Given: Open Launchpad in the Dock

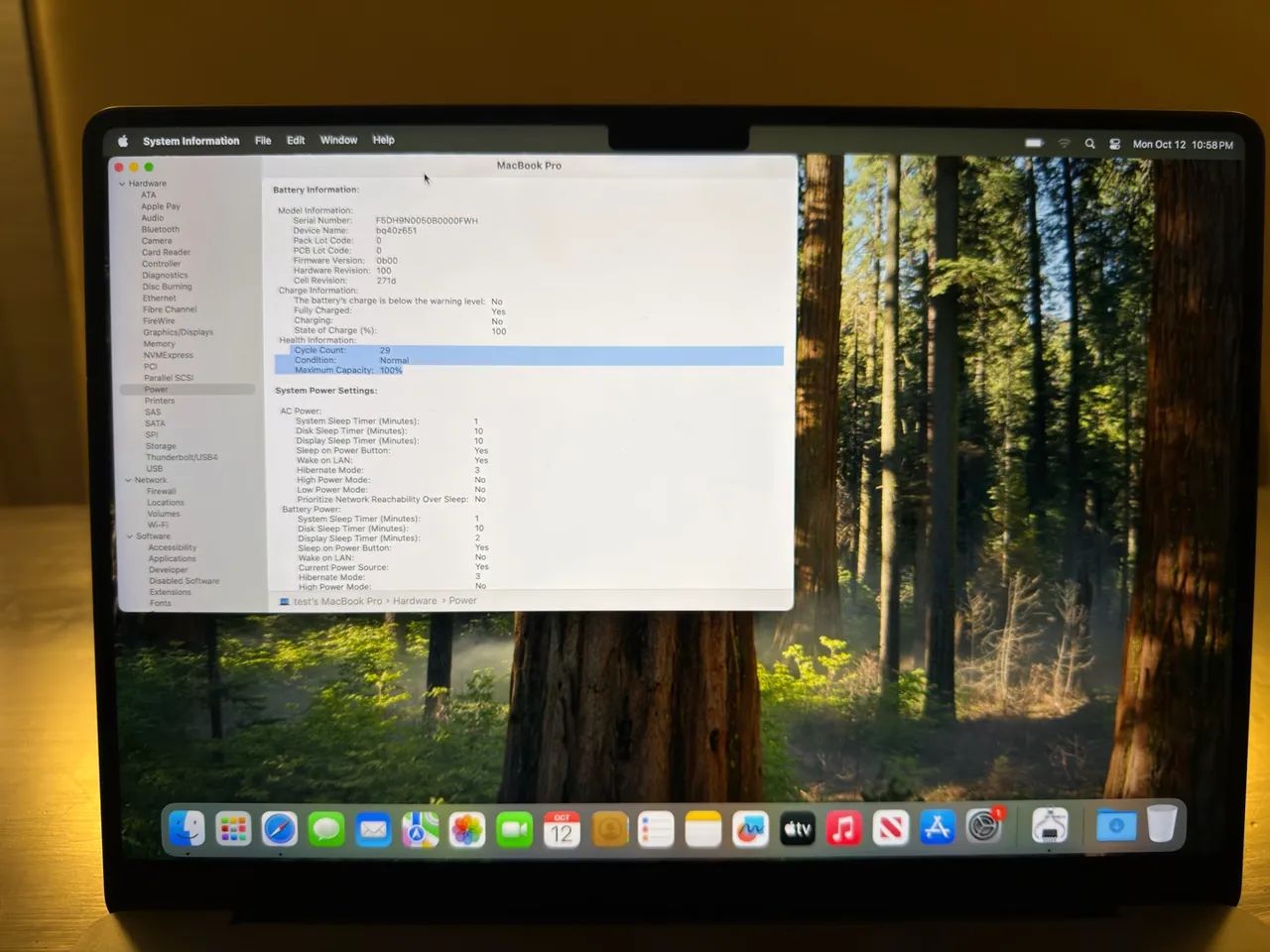Looking at the screenshot, I should [233, 829].
